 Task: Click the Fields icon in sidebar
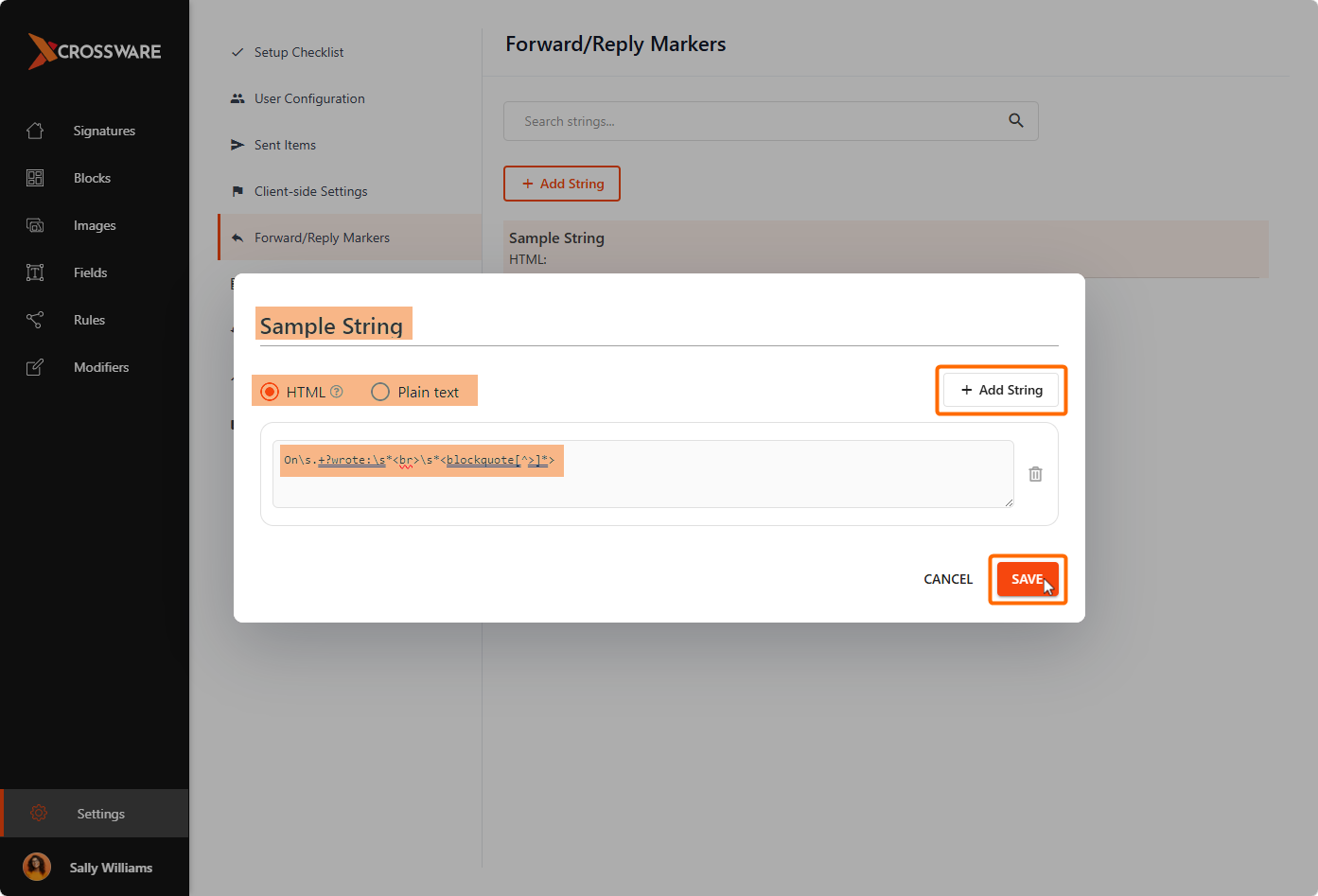click(x=35, y=272)
